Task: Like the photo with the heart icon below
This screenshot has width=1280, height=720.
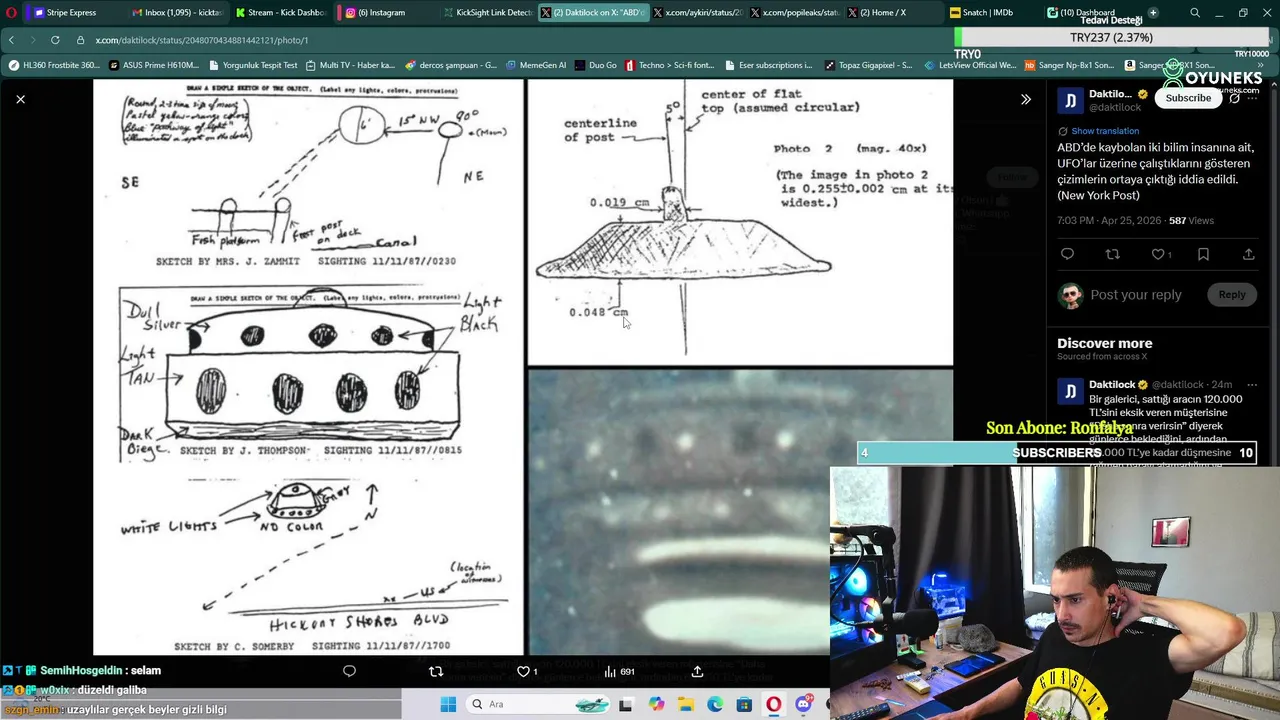Action: 523,671
